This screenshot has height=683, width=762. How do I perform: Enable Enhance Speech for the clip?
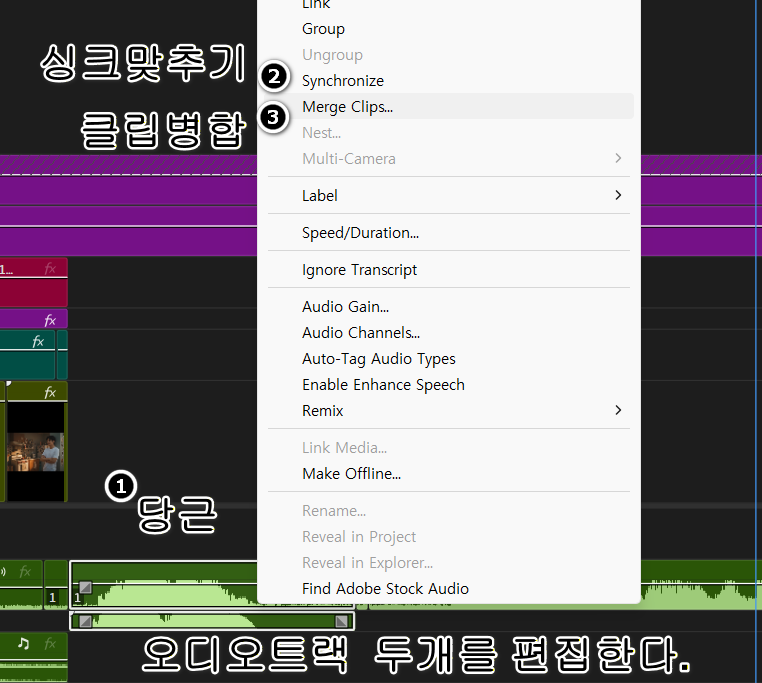pyautogui.click(x=383, y=385)
